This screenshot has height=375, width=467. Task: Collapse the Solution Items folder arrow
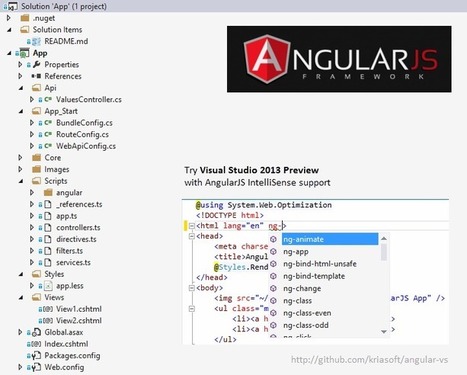click(9, 30)
